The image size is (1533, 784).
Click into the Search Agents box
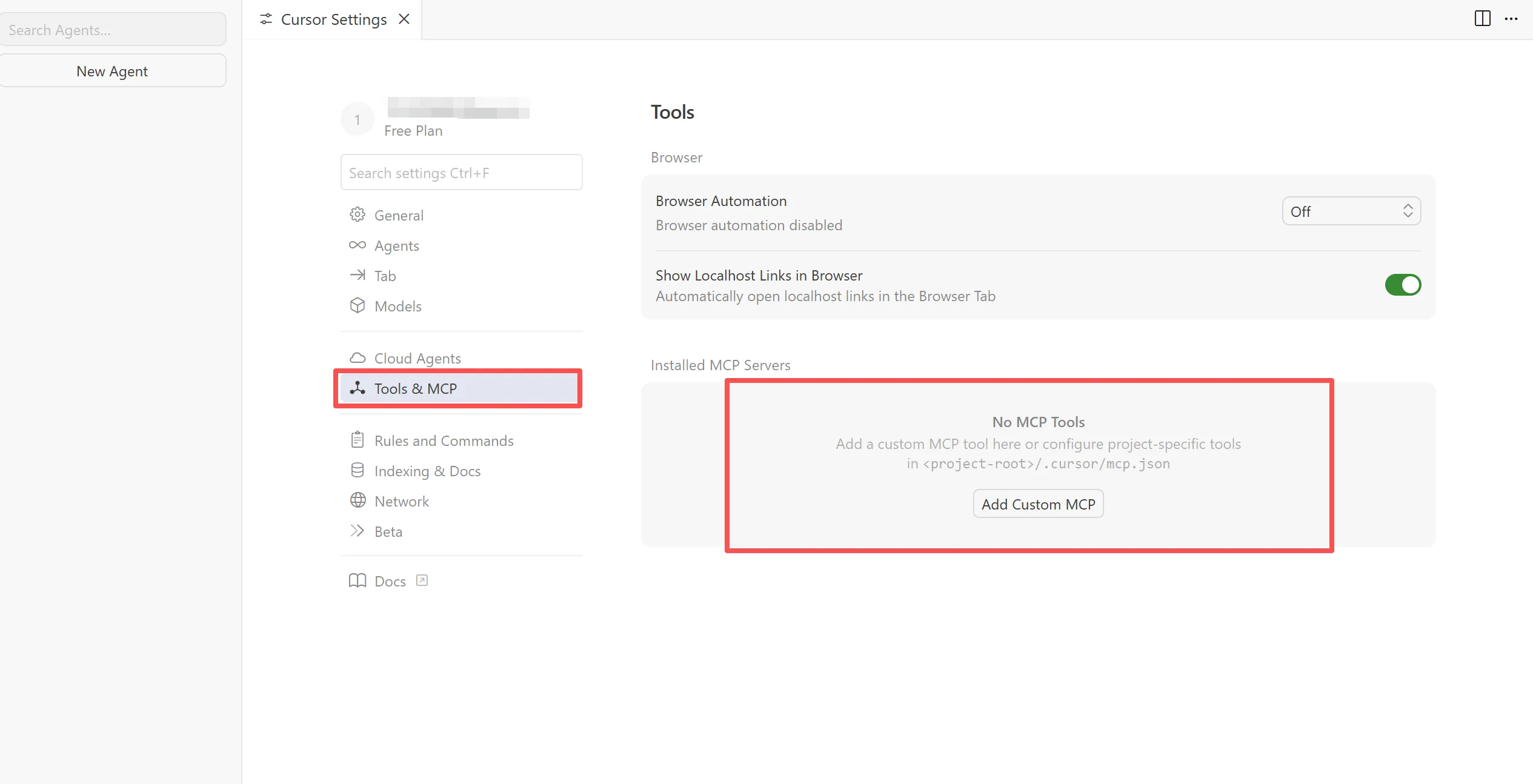[113, 30]
